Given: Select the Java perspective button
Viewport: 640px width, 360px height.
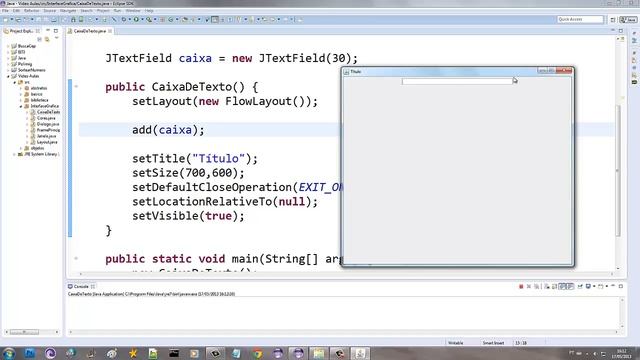Looking at the screenshot, I should (x=629, y=19).
